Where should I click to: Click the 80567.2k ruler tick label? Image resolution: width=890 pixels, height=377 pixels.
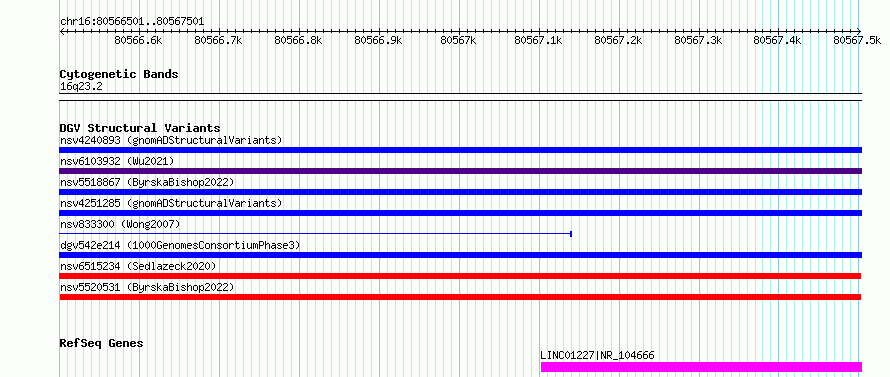(618, 40)
